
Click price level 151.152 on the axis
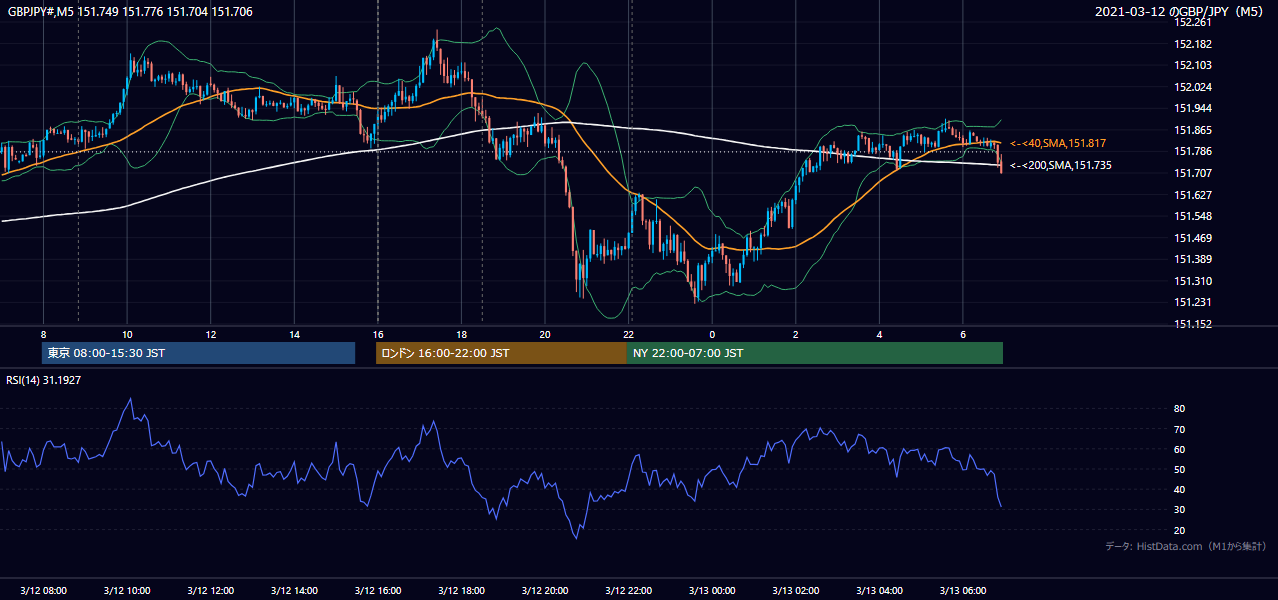coord(1193,324)
